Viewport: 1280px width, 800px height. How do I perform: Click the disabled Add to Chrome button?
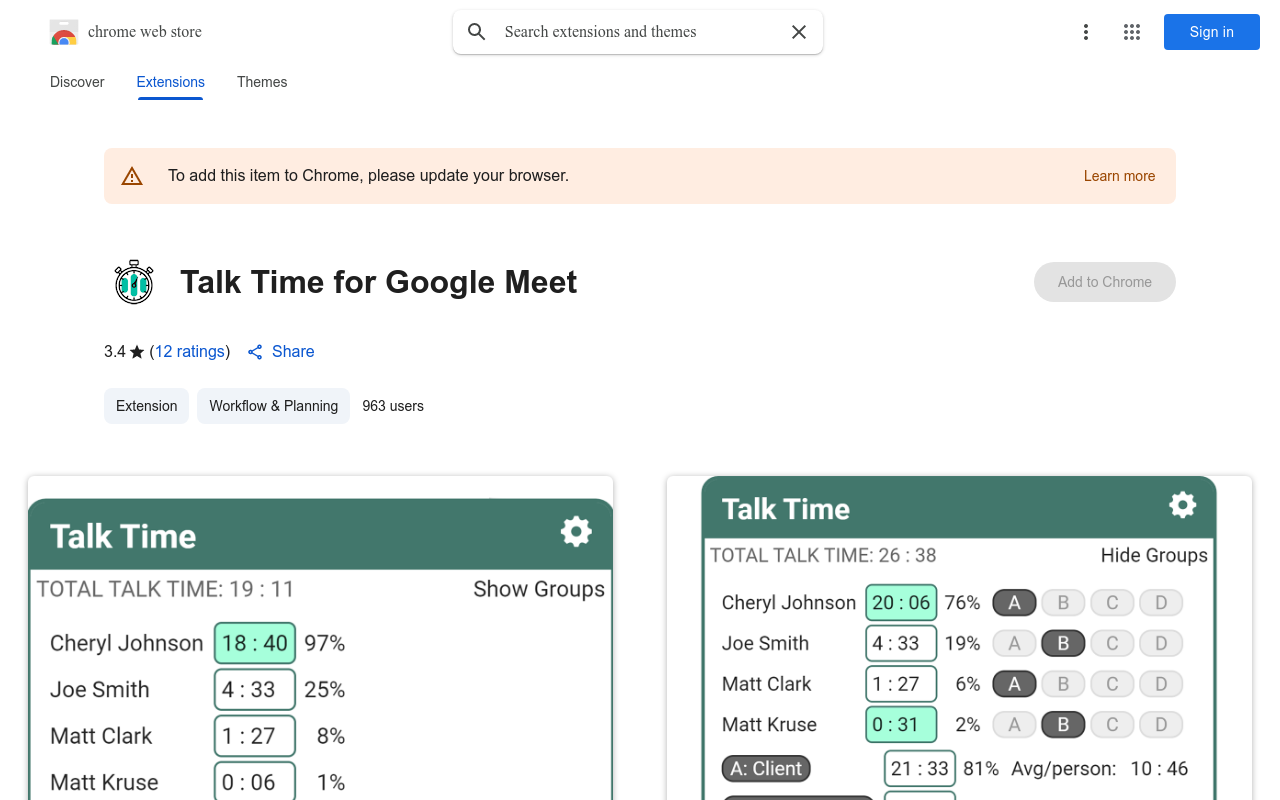(x=1104, y=282)
